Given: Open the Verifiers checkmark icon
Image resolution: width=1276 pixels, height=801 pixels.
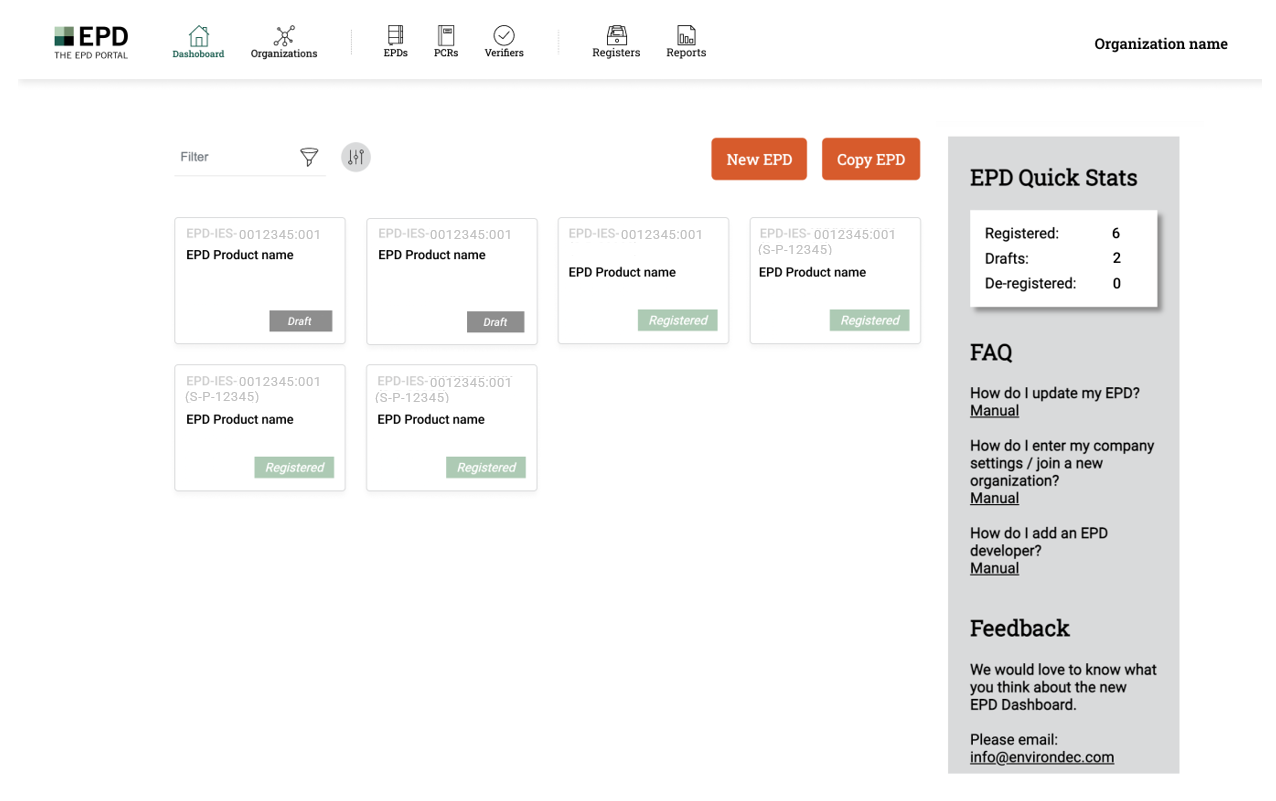Looking at the screenshot, I should [x=504, y=36].
